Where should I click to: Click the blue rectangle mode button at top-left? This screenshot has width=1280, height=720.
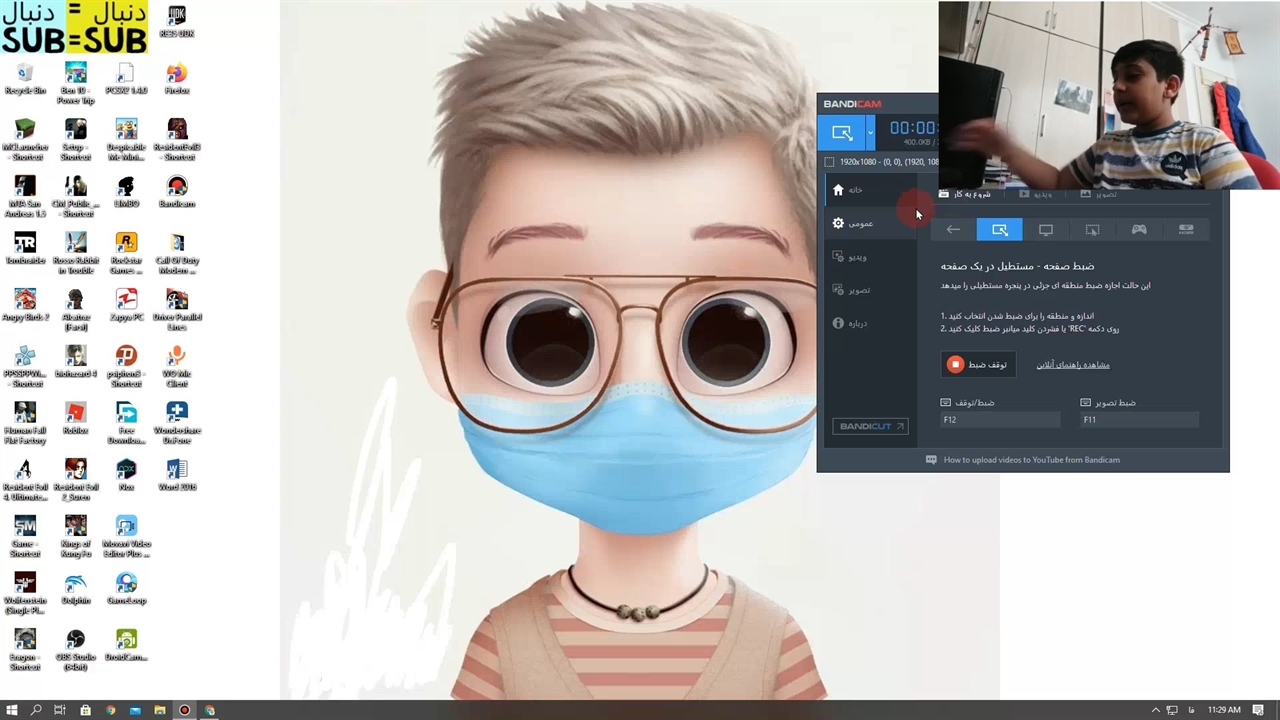(x=841, y=132)
